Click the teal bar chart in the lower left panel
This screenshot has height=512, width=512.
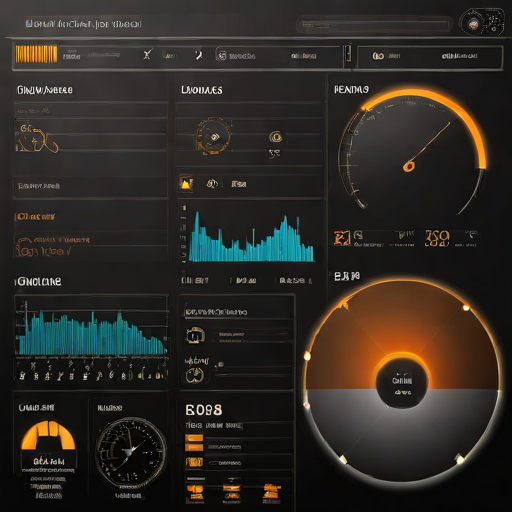92,333
